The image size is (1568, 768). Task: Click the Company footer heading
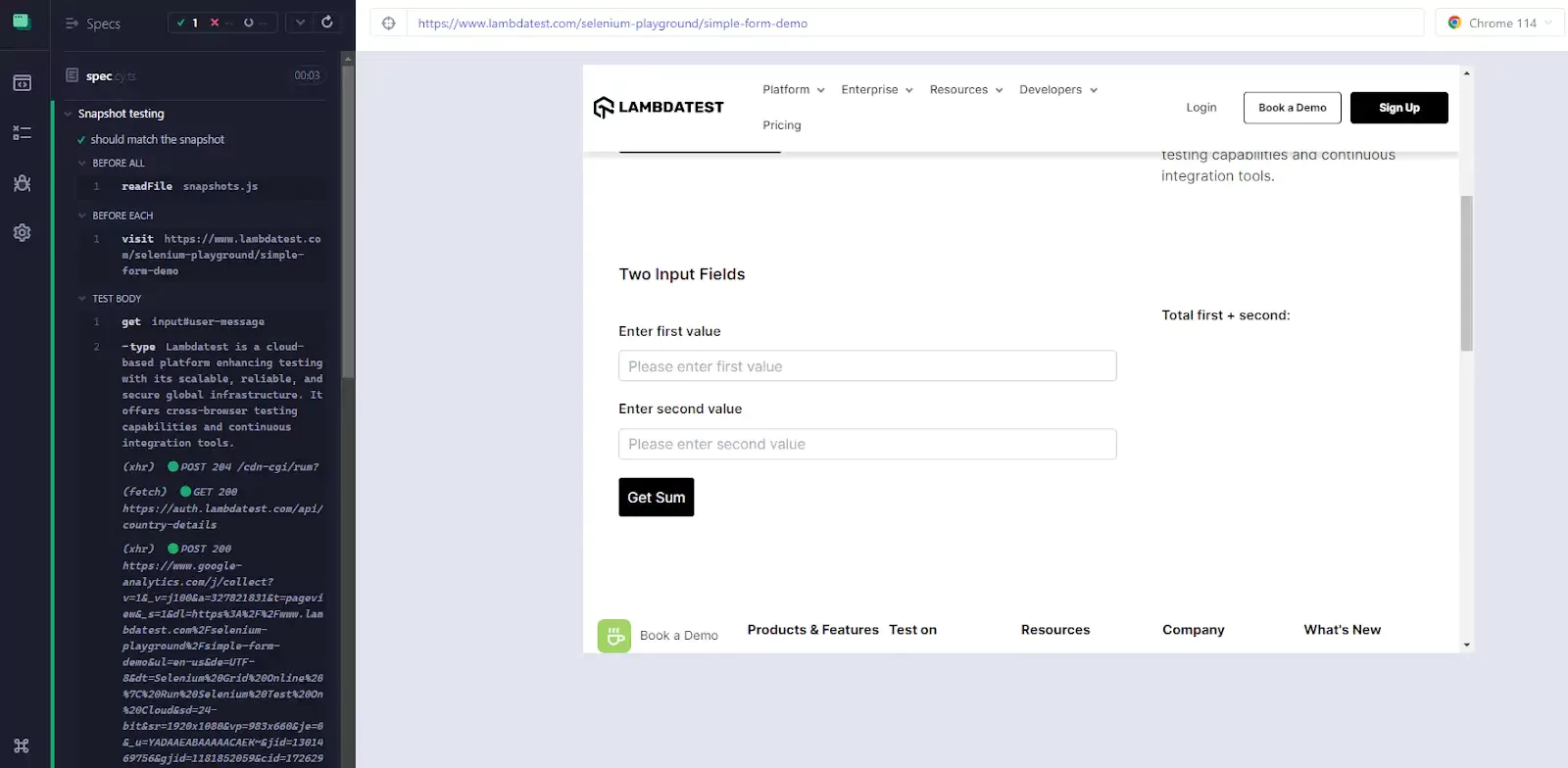pyautogui.click(x=1194, y=630)
